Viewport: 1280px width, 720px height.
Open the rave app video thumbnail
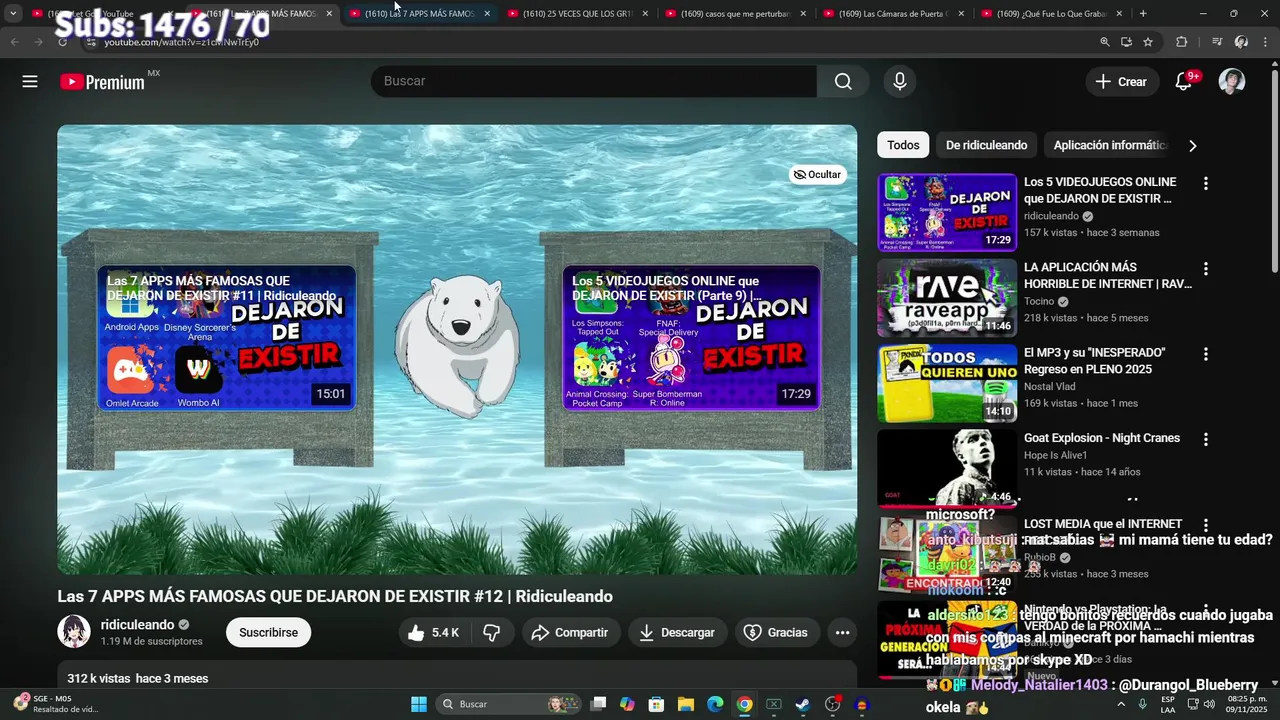pyautogui.click(x=947, y=297)
